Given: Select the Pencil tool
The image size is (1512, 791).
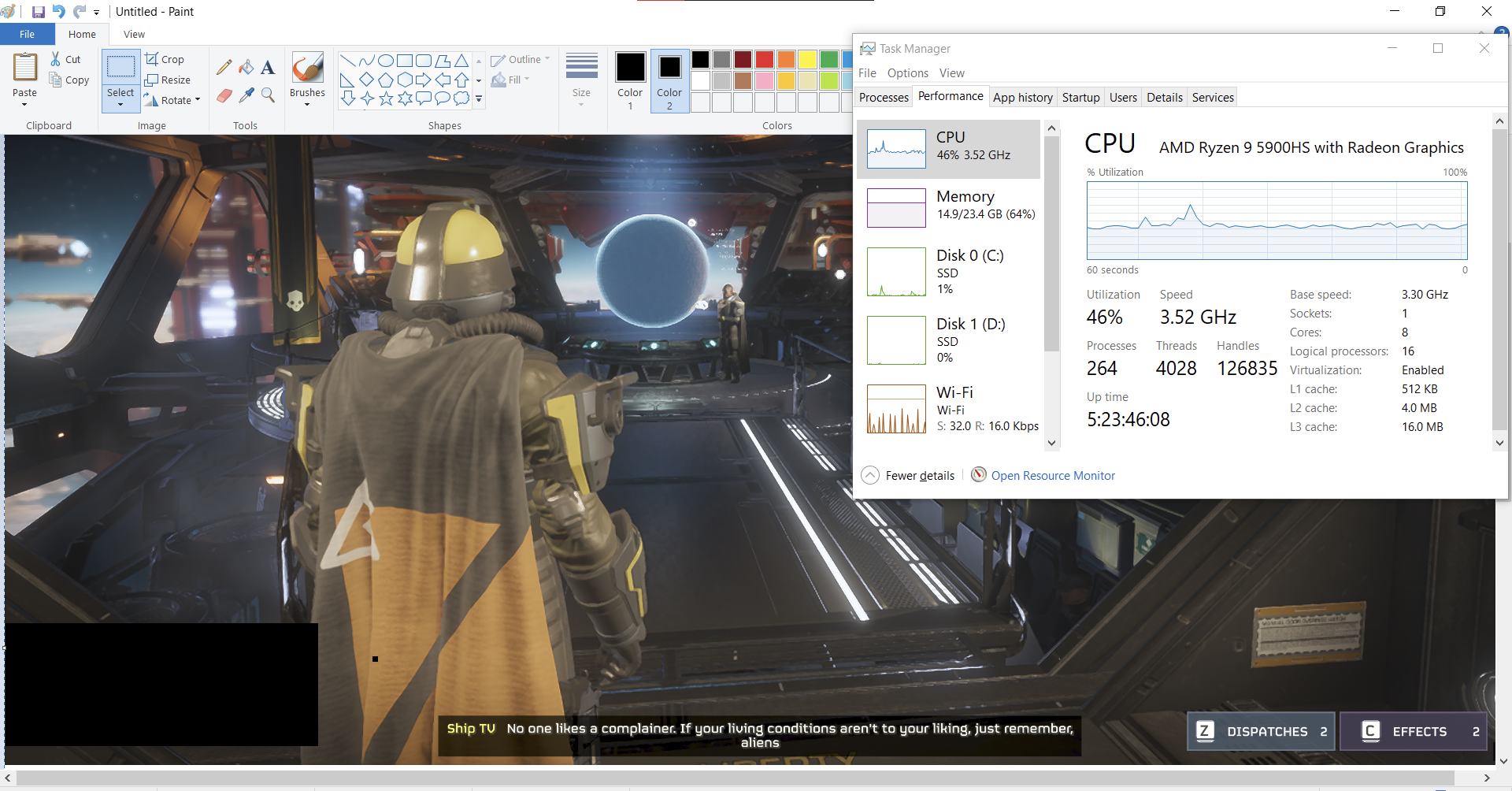Looking at the screenshot, I should [224, 68].
